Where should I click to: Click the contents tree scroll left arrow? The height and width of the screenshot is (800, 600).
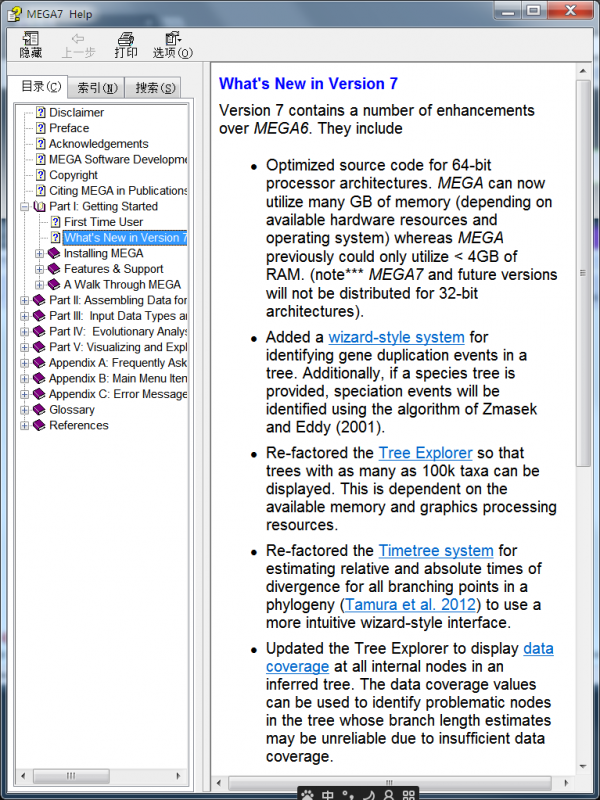[x=23, y=776]
